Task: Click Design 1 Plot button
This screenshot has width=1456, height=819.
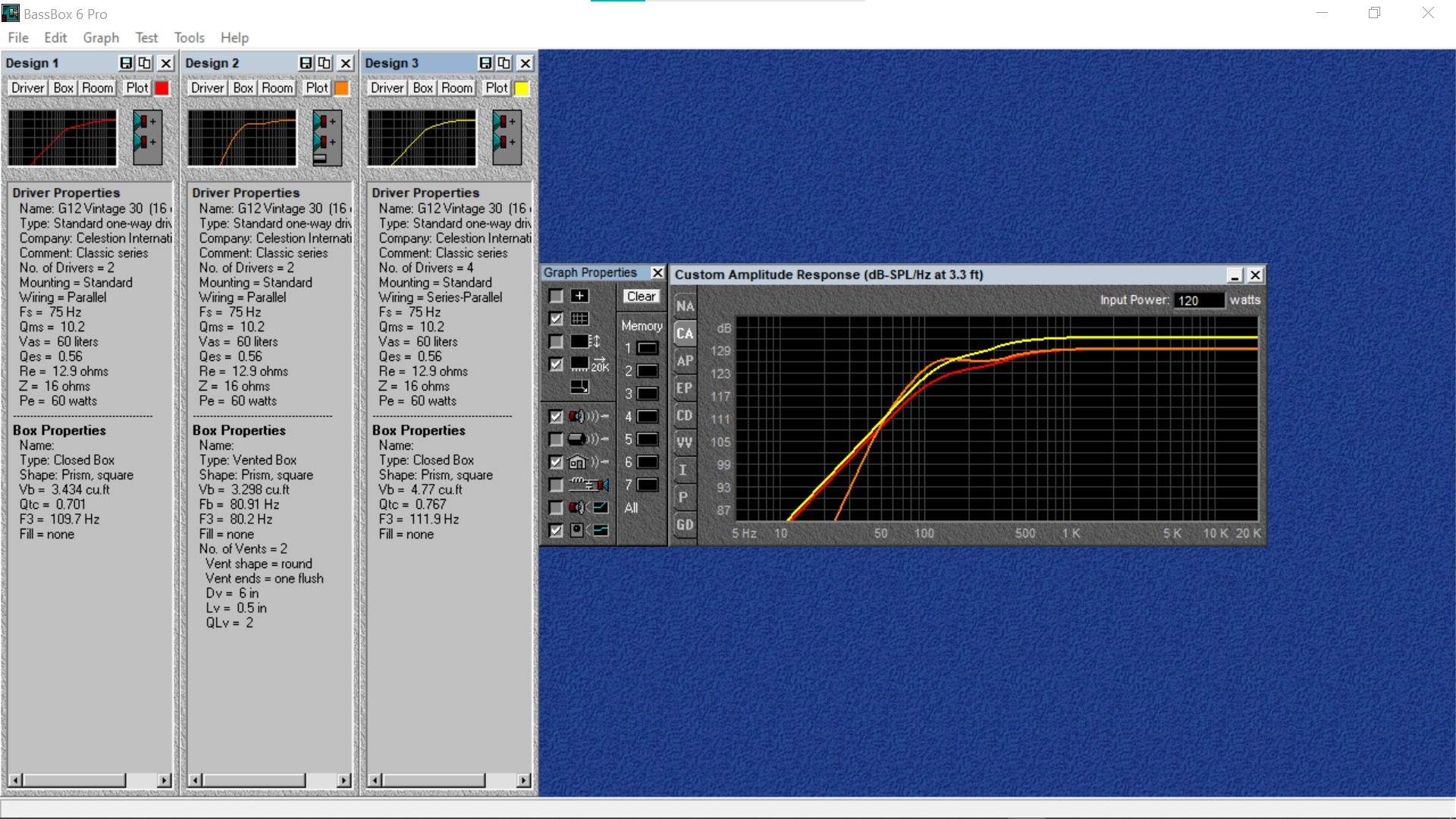Action: coord(137,88)
